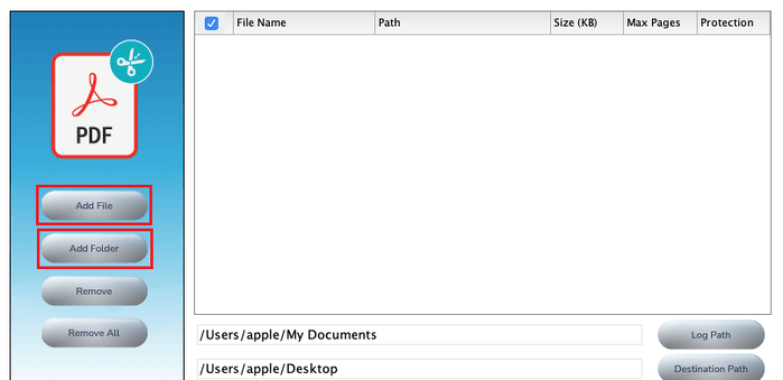Click the Remove All button
The height and width of the screenshot is (380, 783).
pos(94,333)
